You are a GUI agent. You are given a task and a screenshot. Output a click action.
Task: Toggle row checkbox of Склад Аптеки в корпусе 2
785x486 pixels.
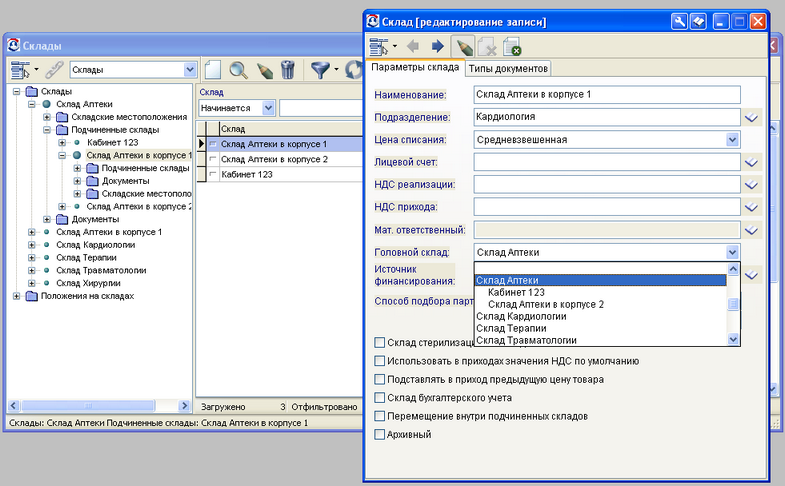coord(213,159)
